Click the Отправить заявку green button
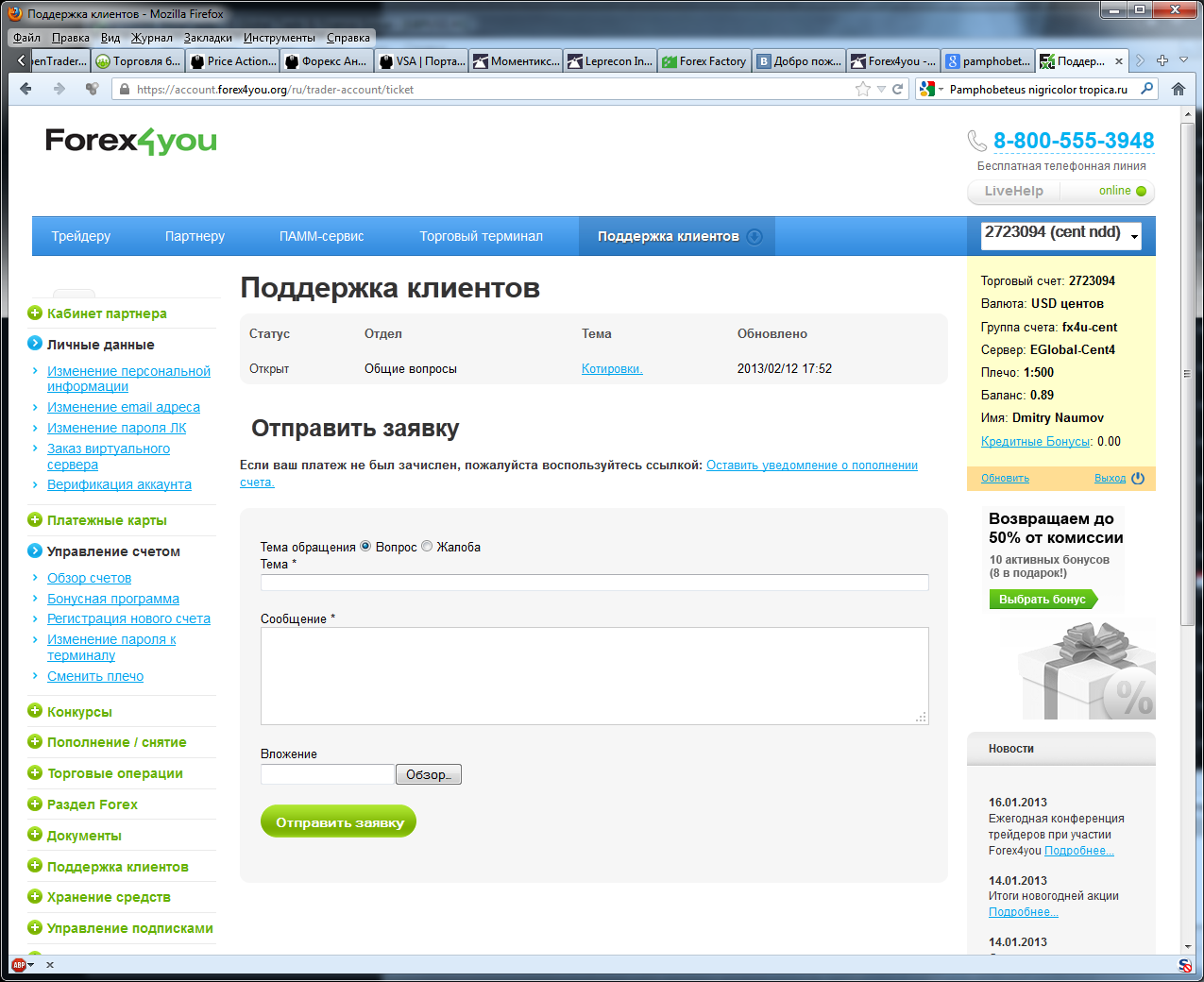Screen dimensions: 1204x982 338,821
